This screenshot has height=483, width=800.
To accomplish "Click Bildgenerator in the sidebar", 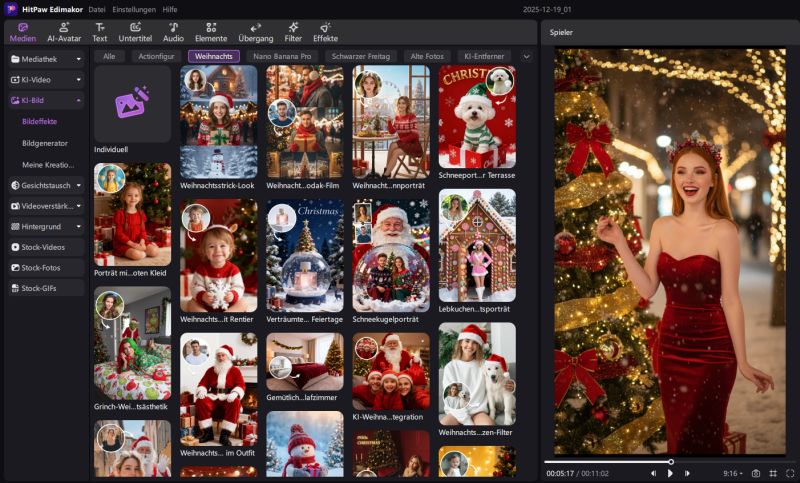I will point(44,143).
